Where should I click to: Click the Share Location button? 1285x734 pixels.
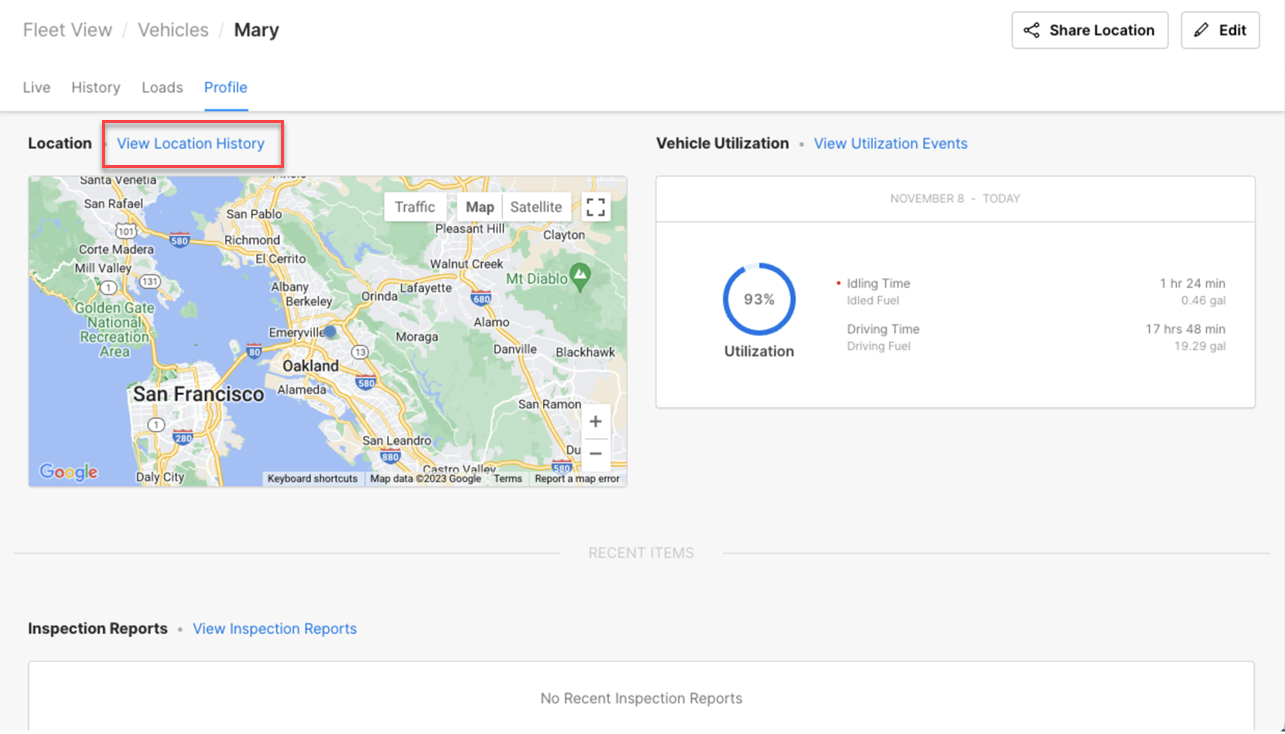pyautogui.click(x=1090, y=30)
